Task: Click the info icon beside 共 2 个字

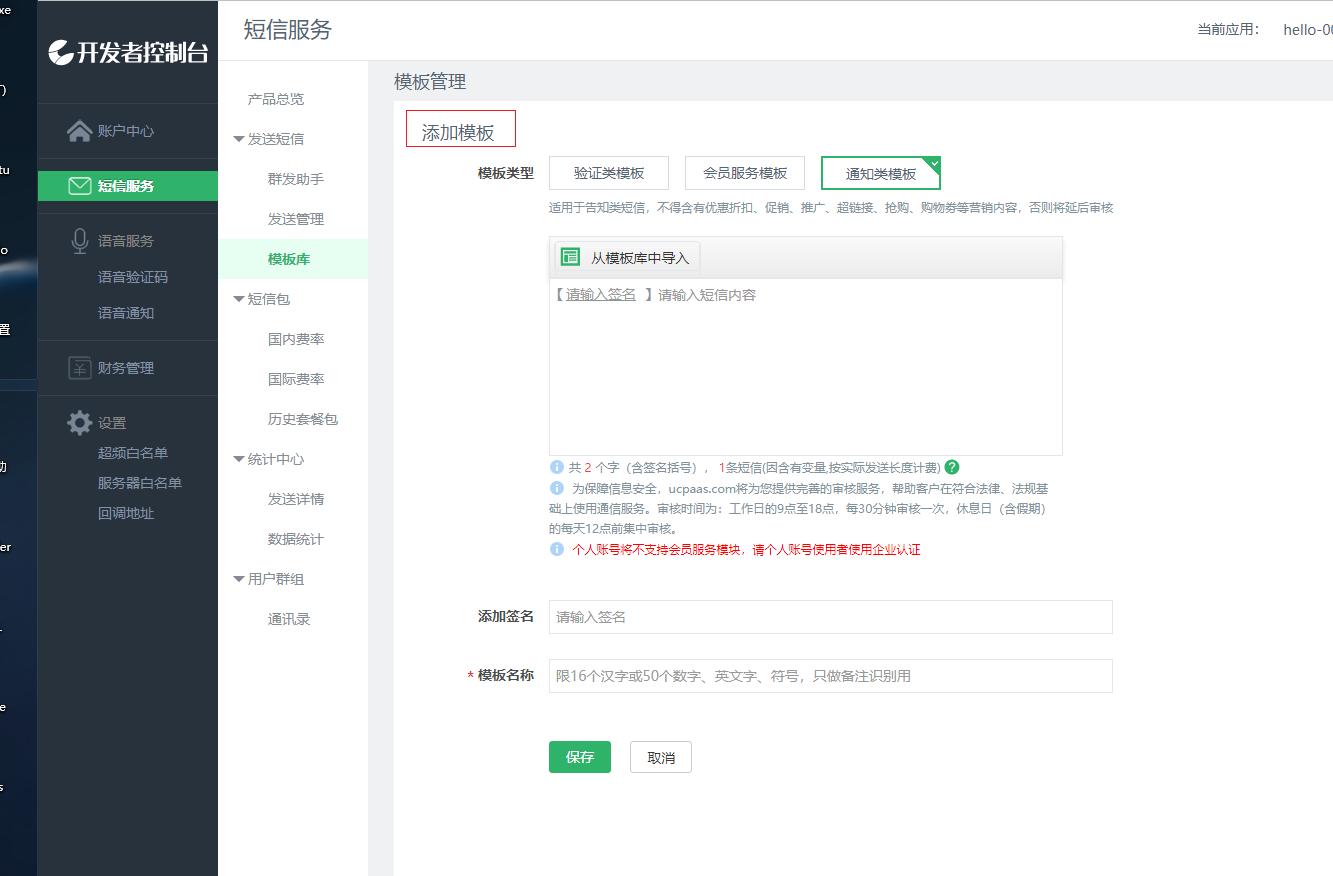Action: tap(557, 467)
